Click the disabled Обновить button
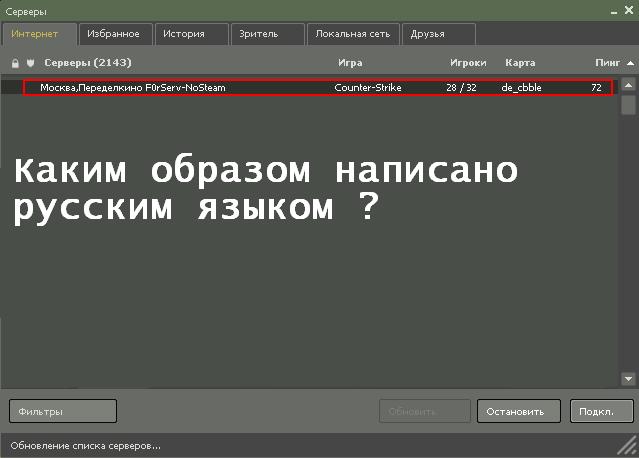Screen dimensions: 639x458 coord(425,411)
